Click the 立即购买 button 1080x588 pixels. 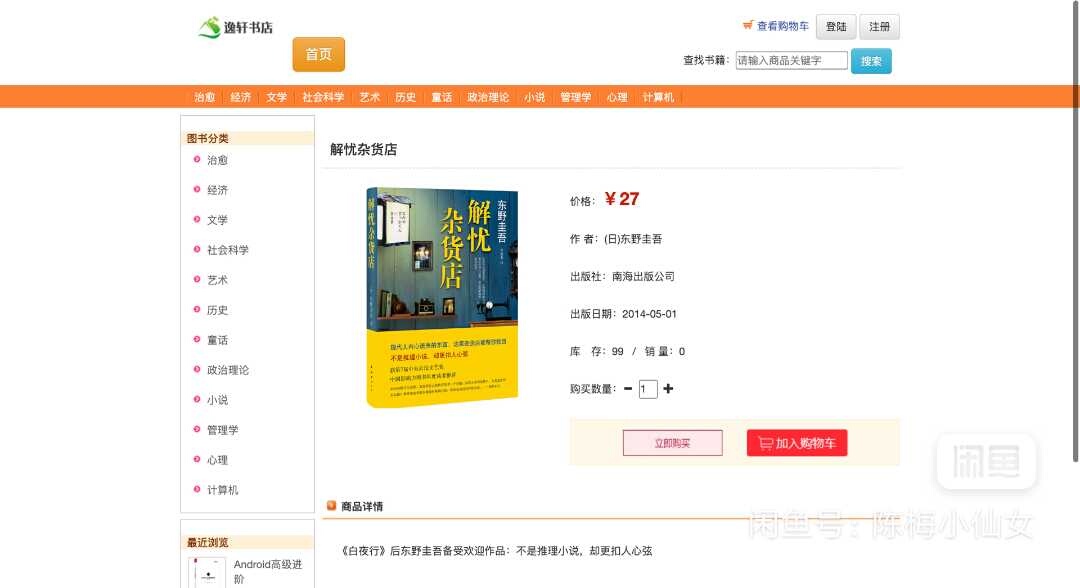(673, 443)
